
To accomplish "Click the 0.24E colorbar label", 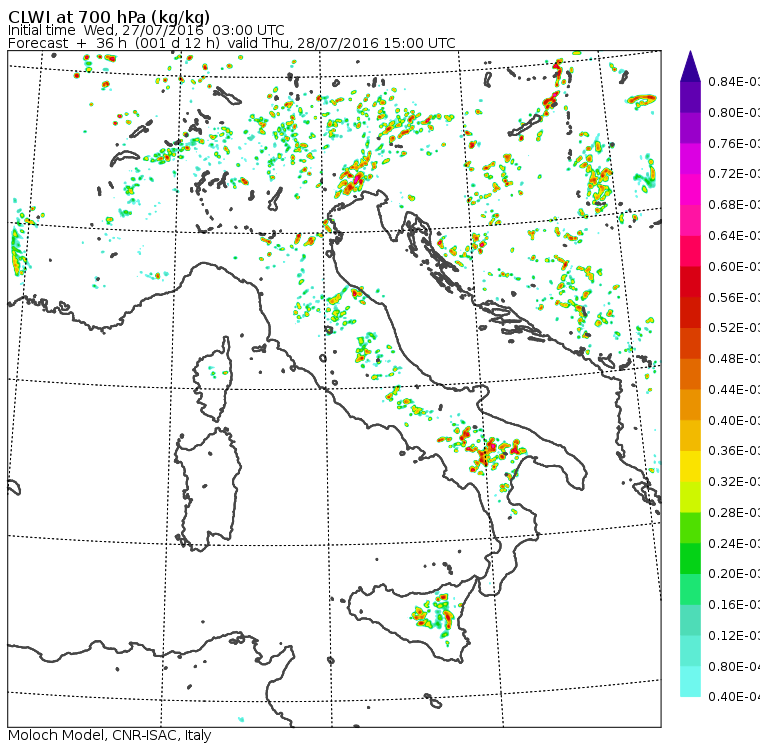I will click(734, 543).
